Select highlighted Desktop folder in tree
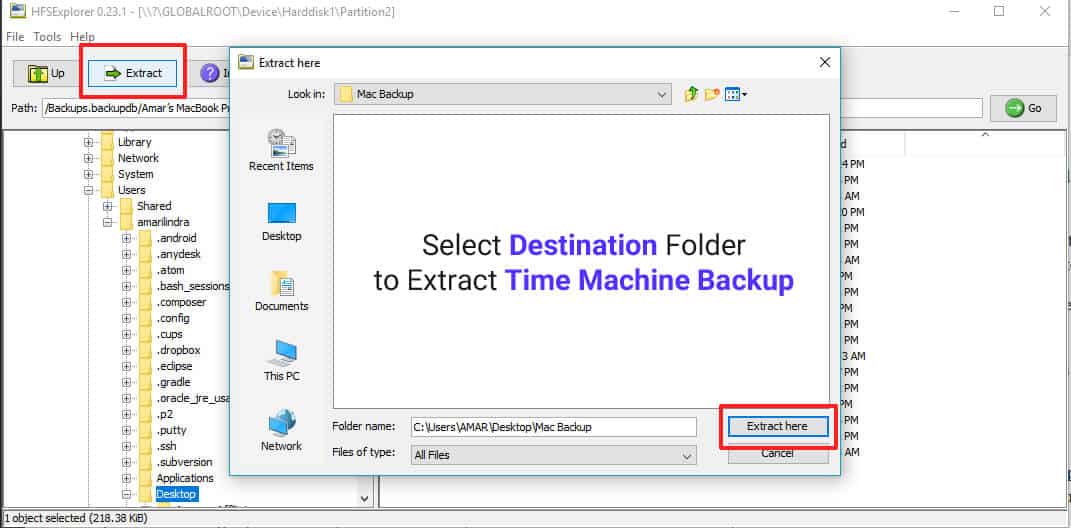1071x528 pixels. point(176,494)
